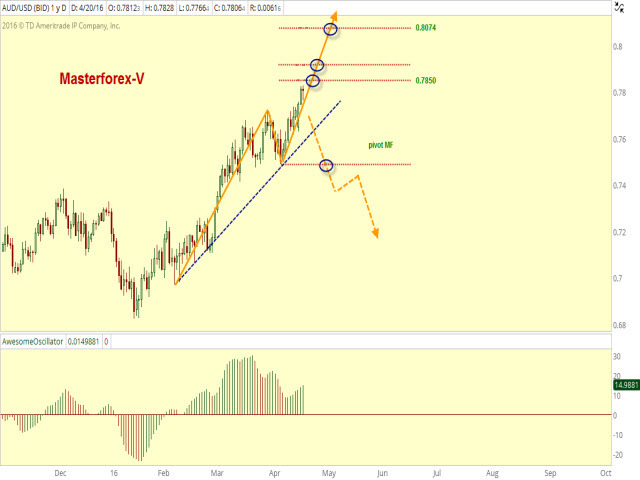640x480 pixels.
Task: Click the Aug time axis label
Action: coord(492,473)
